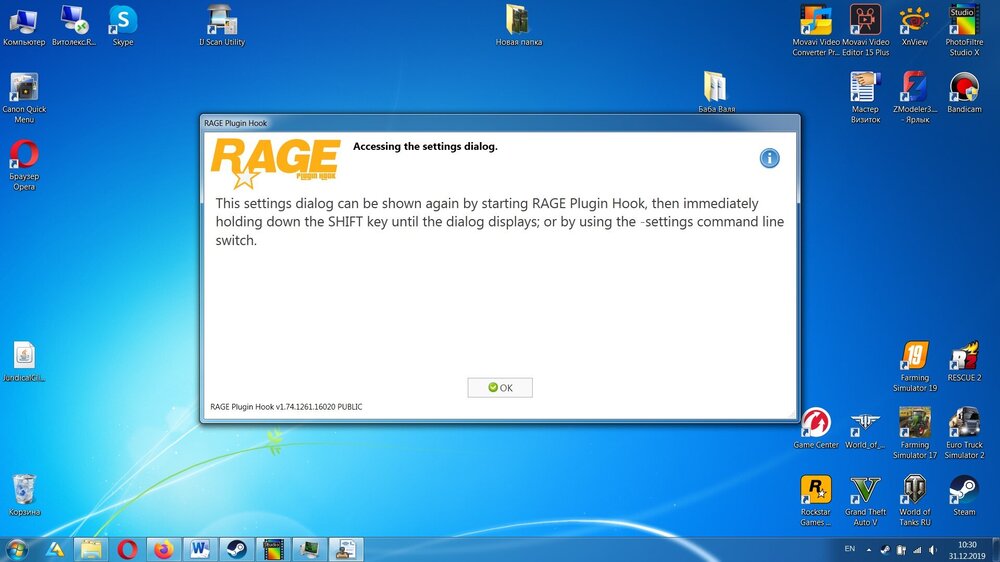Launch Farming Simulator 17
This screenshot has height=562, width=1000.
tap(915, 433)
